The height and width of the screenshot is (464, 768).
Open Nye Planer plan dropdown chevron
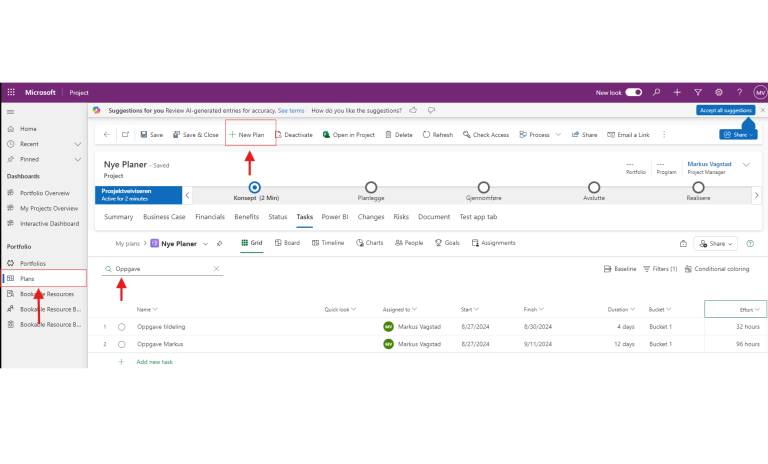[x=206, y=244]
